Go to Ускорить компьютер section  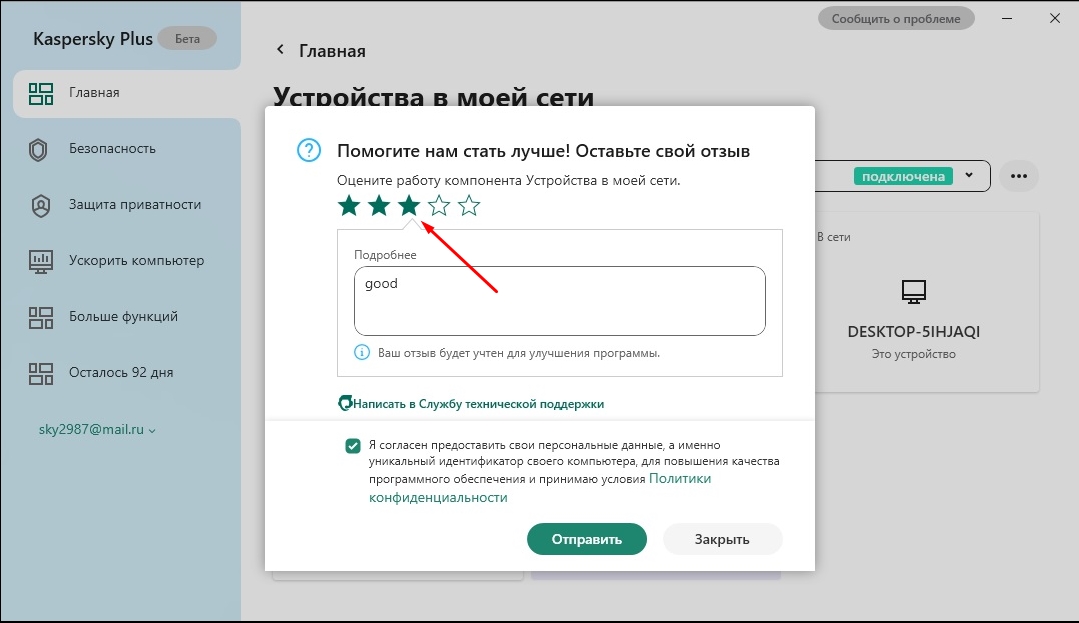tap(136, 261)
